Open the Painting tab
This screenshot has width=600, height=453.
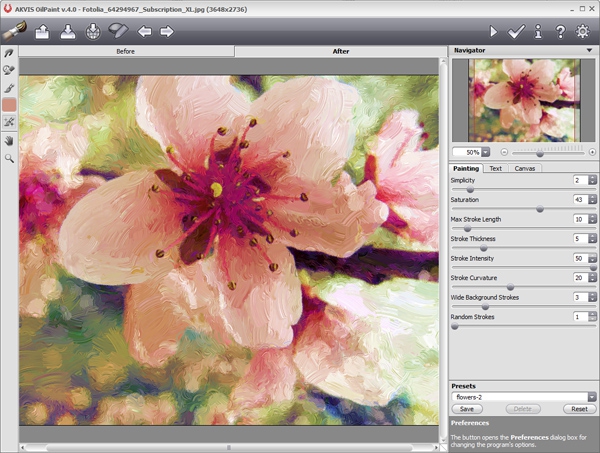466,168
